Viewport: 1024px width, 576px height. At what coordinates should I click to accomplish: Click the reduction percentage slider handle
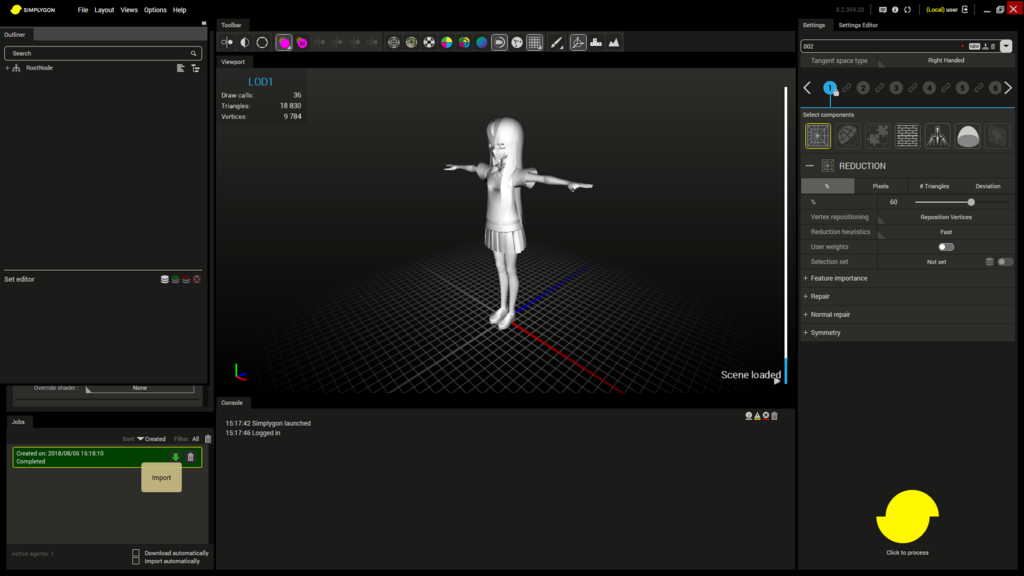coord(971,202)
